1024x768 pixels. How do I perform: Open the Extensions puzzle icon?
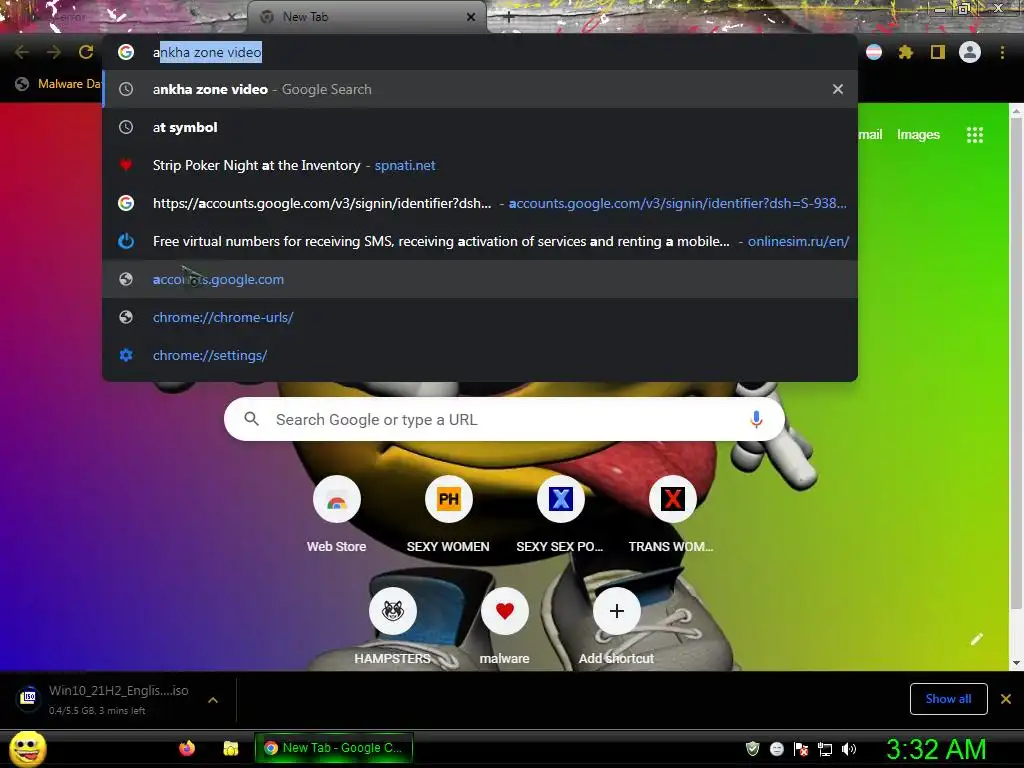point(905,52)
